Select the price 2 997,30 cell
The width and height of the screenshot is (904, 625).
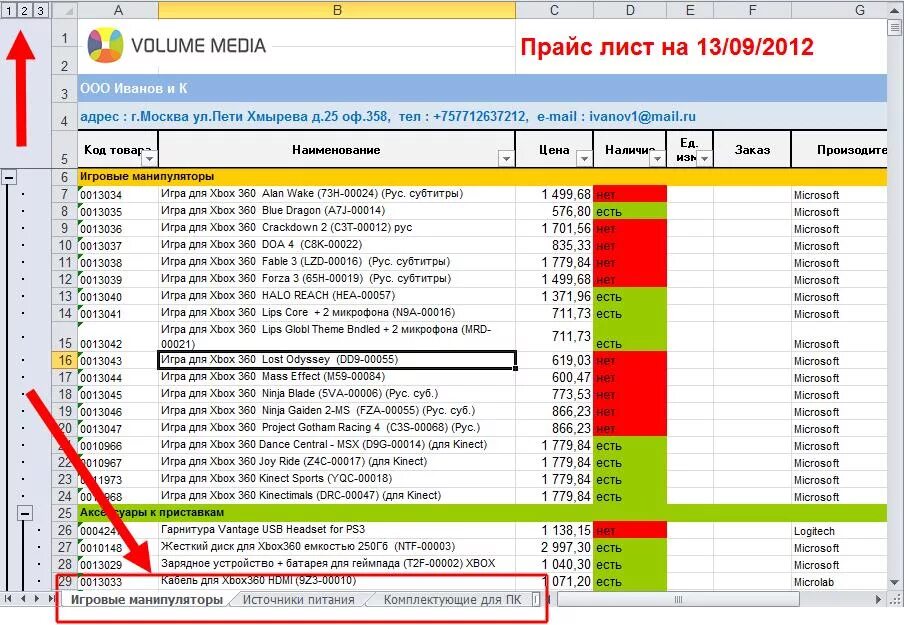[554, 547]
